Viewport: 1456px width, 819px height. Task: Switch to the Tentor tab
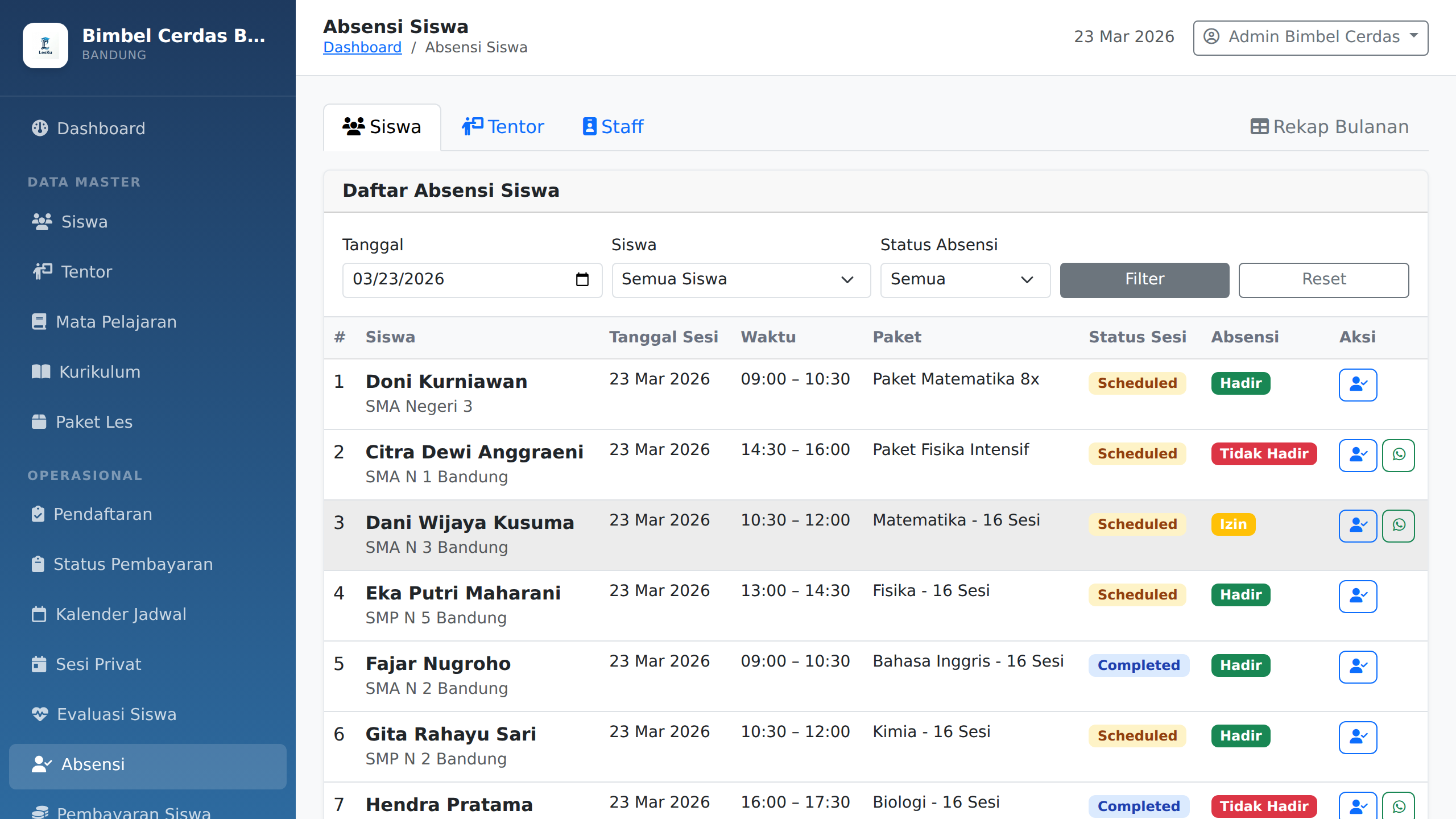[503, 127]
